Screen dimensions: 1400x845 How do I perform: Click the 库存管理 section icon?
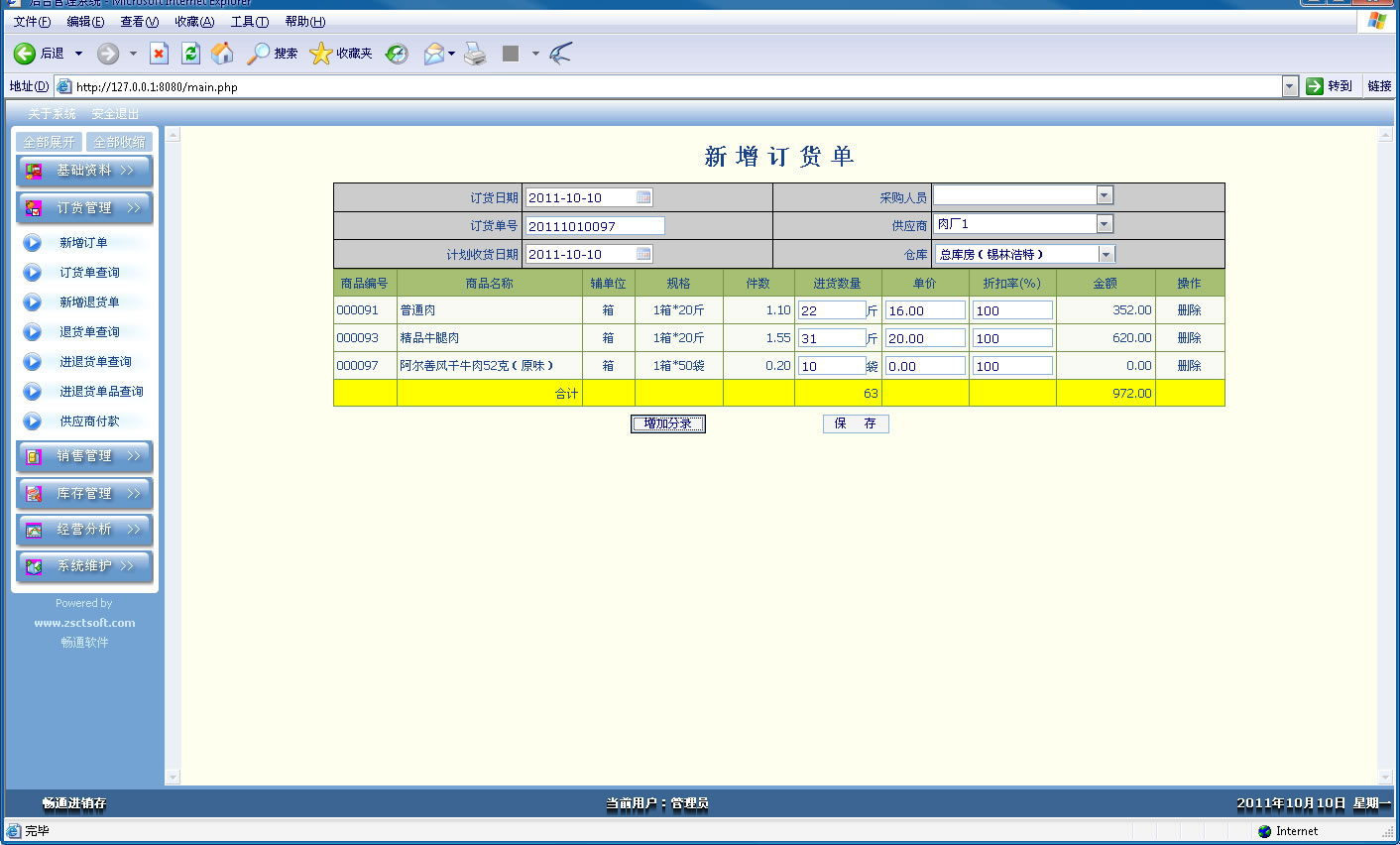(x=34, y=494)
